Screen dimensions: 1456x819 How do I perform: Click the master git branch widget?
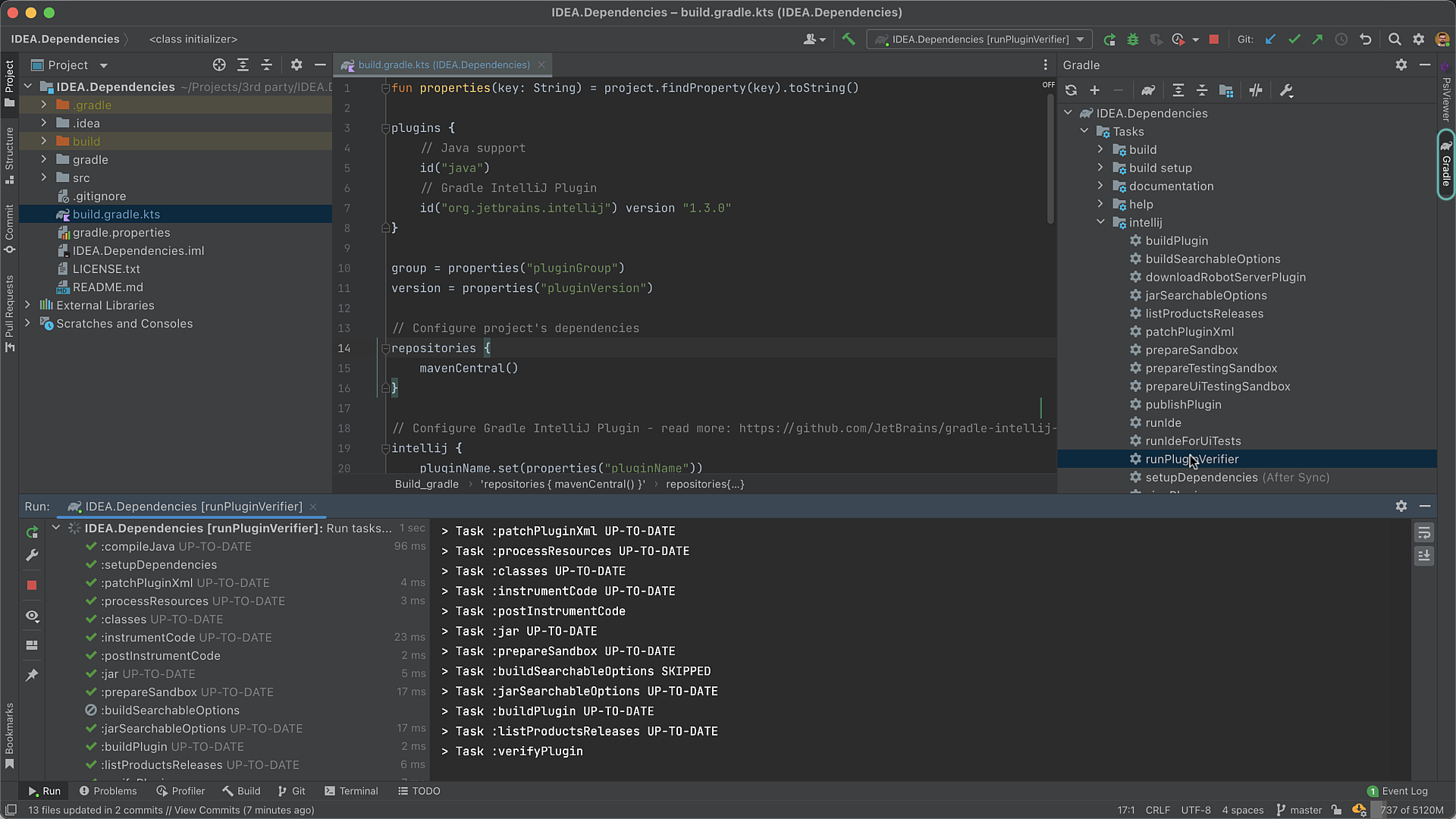[1299, 810]
